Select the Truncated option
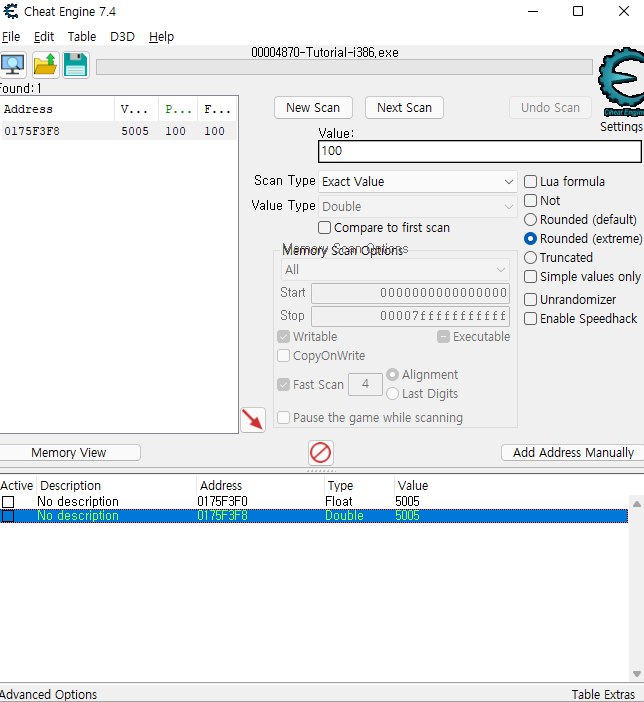Image resolution: width=644 pixels, height=702 pixels. click(530, 257)
